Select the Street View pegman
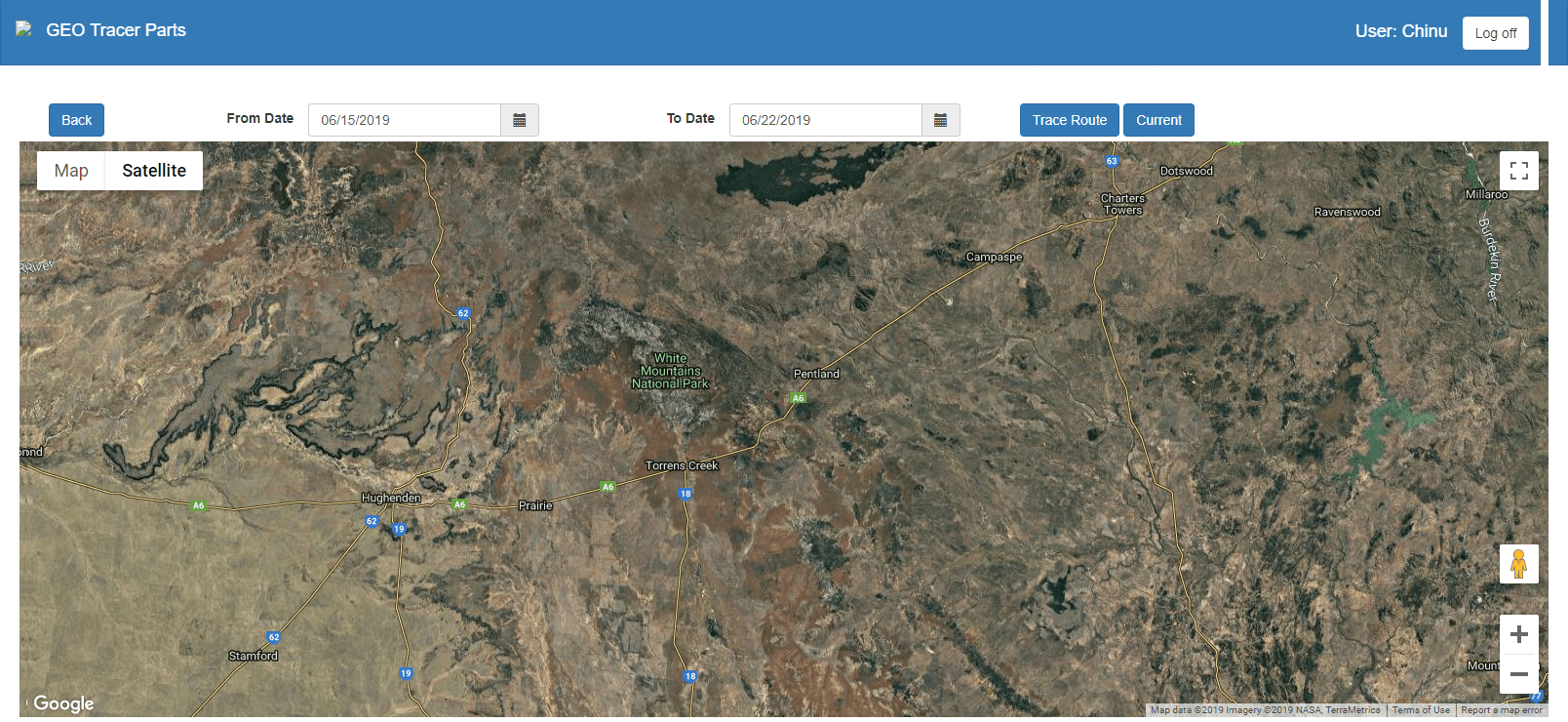 1519,564
